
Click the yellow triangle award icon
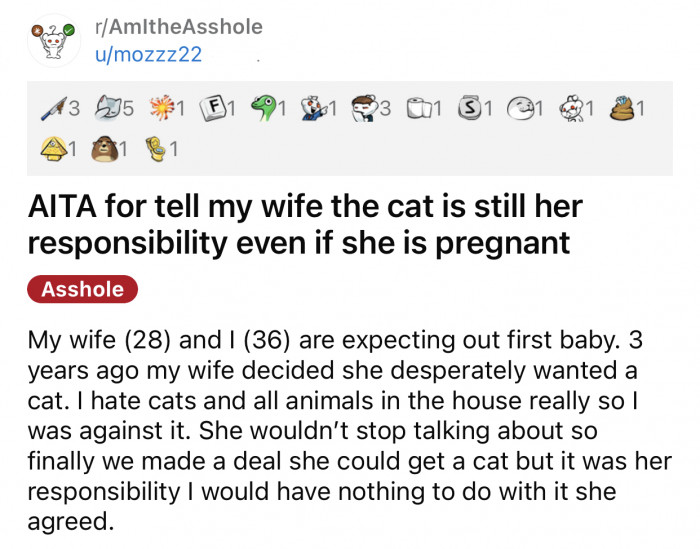[x=48, y=151]
